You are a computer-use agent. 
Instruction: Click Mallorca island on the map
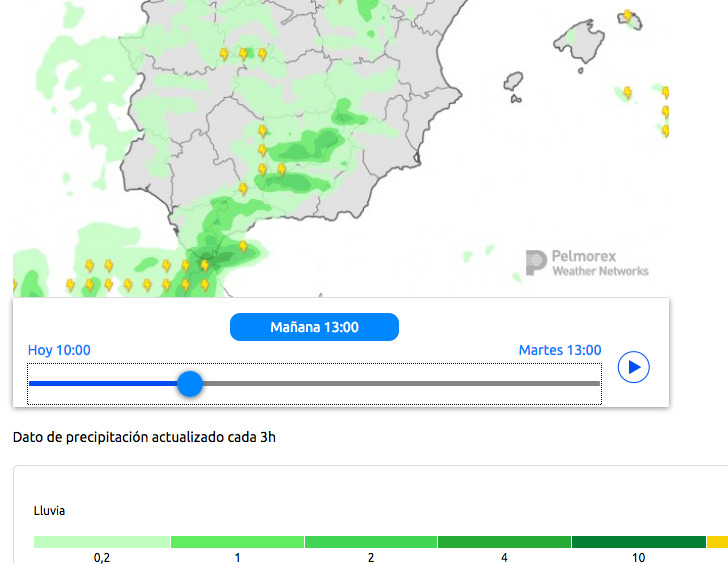coord(579,41)
